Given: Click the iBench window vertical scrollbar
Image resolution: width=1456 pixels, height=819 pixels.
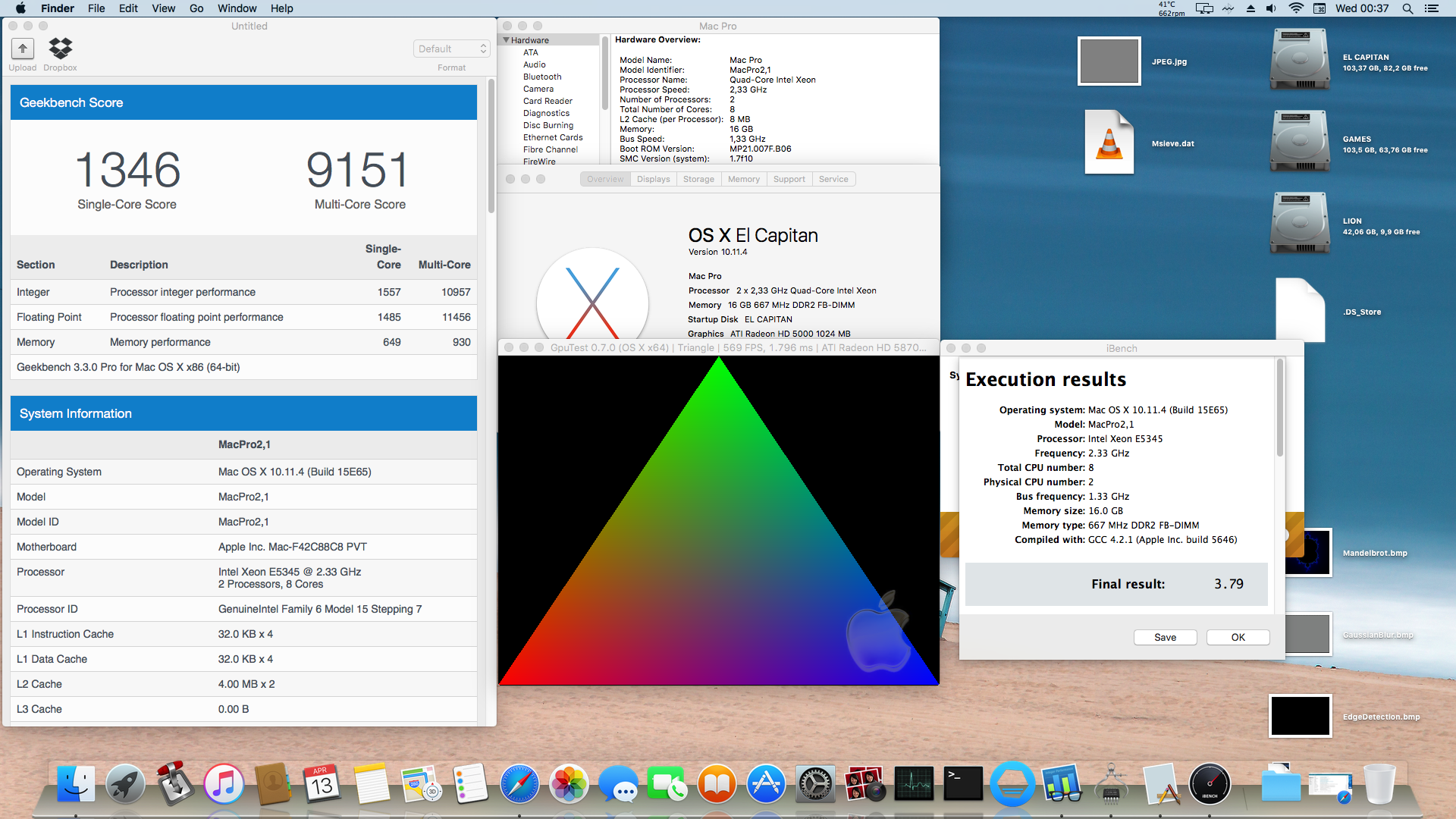Looking at the screenshot, I should [x=1280, y=408].
